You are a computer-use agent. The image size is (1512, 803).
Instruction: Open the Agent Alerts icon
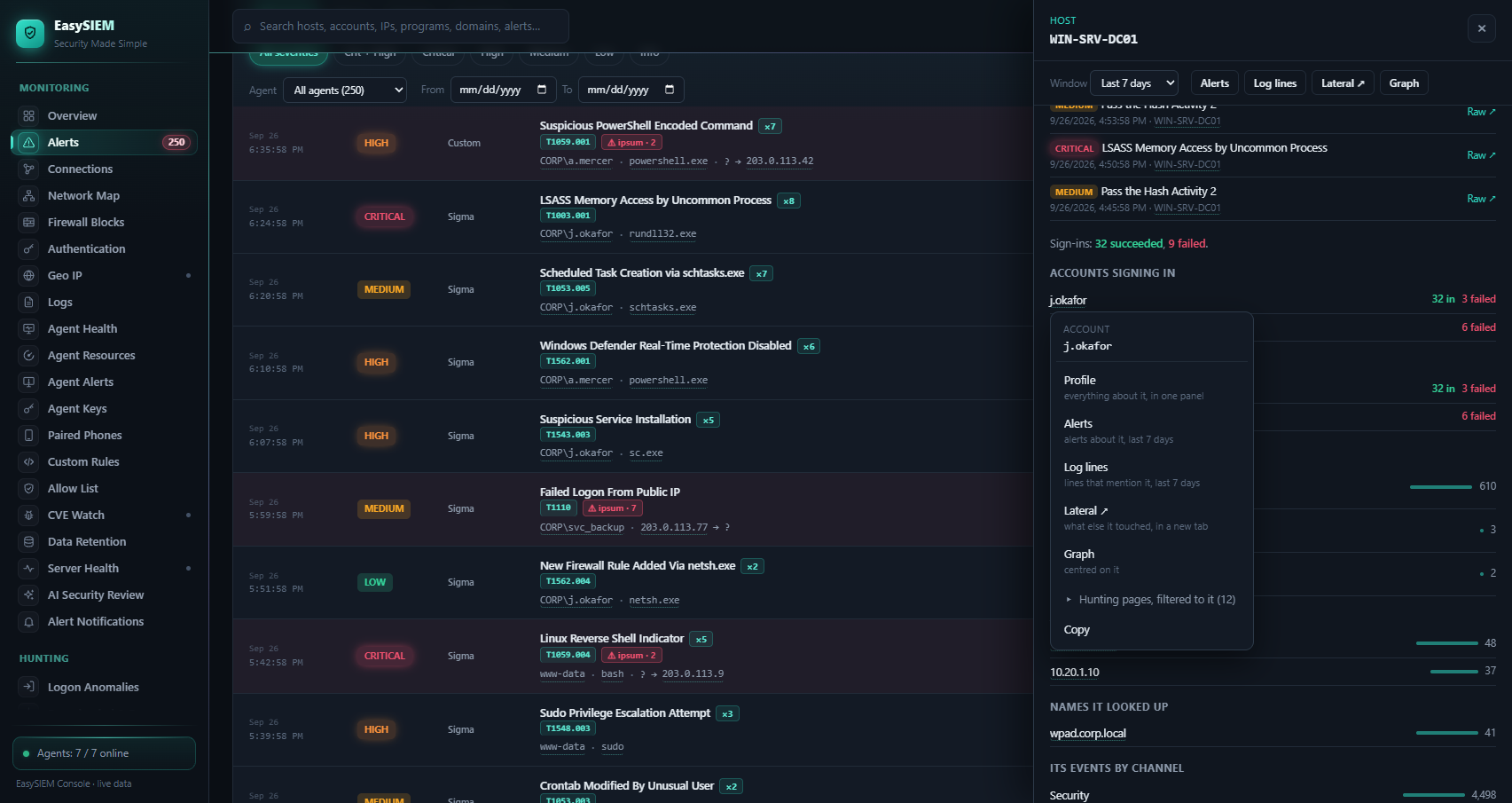pyautogui.click(x=29, y=382)
